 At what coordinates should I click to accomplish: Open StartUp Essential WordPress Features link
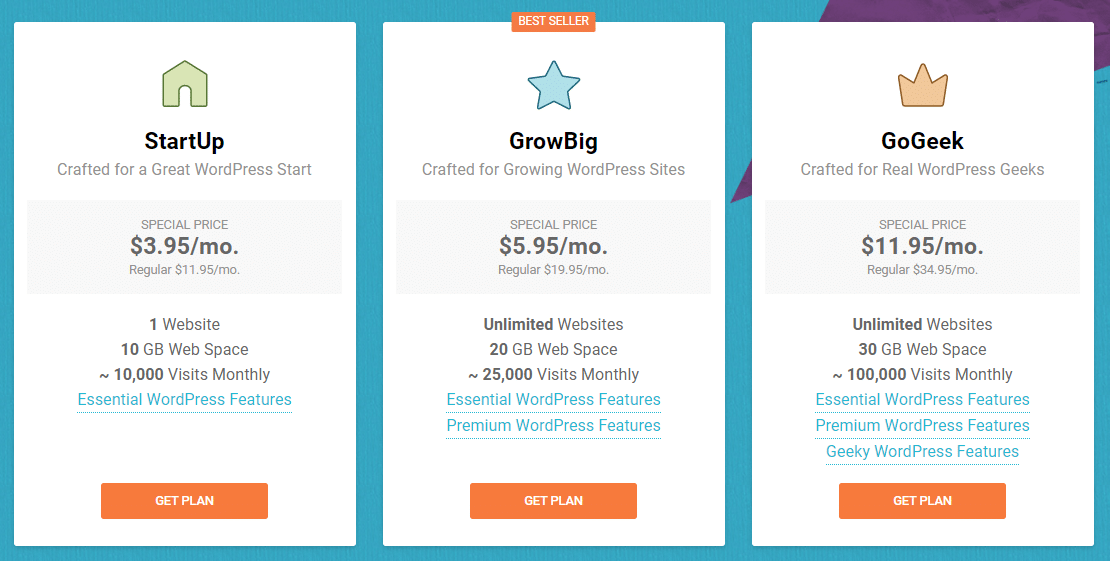[185, 400]
